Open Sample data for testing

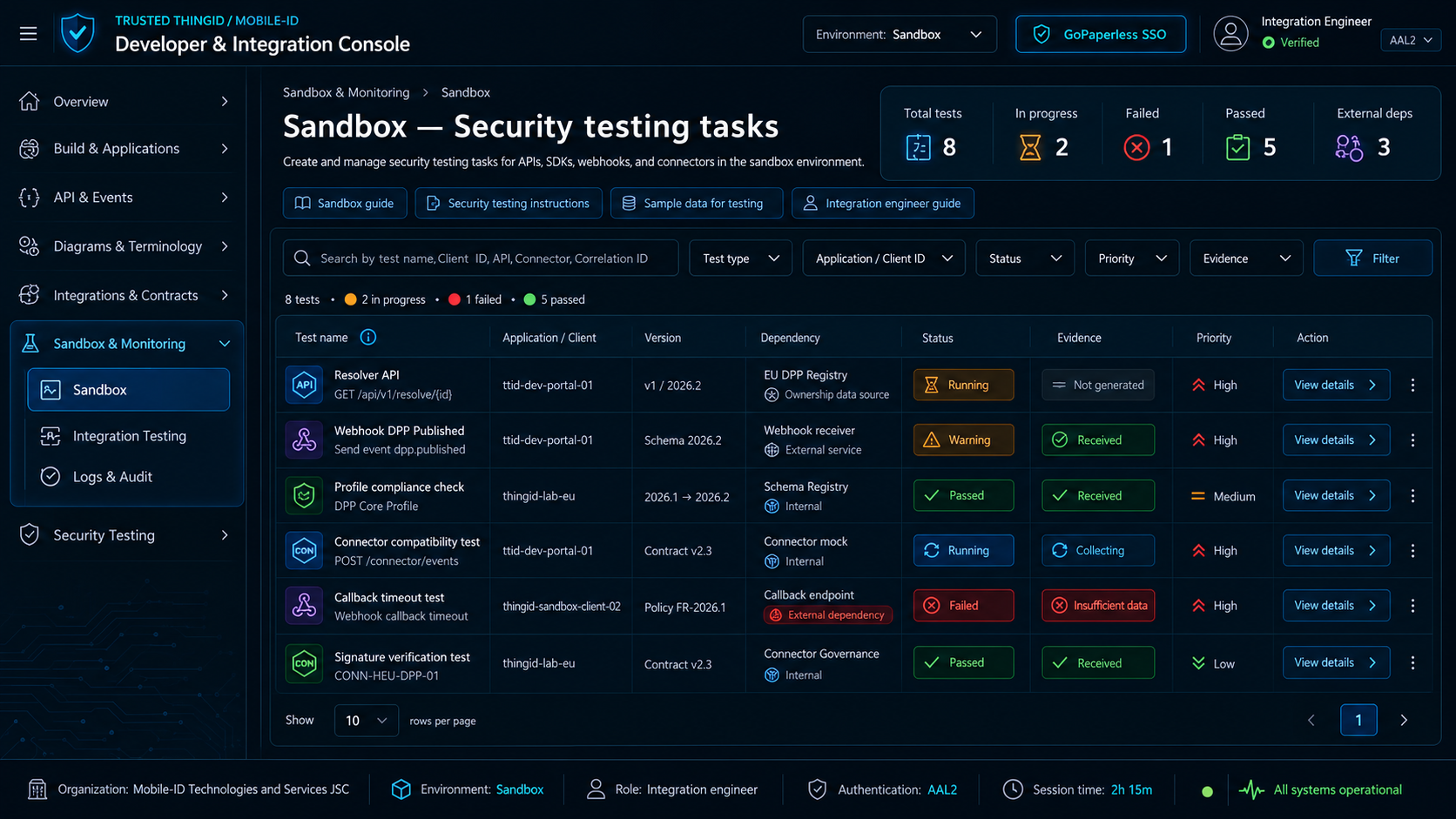click(x=697, y=204)
